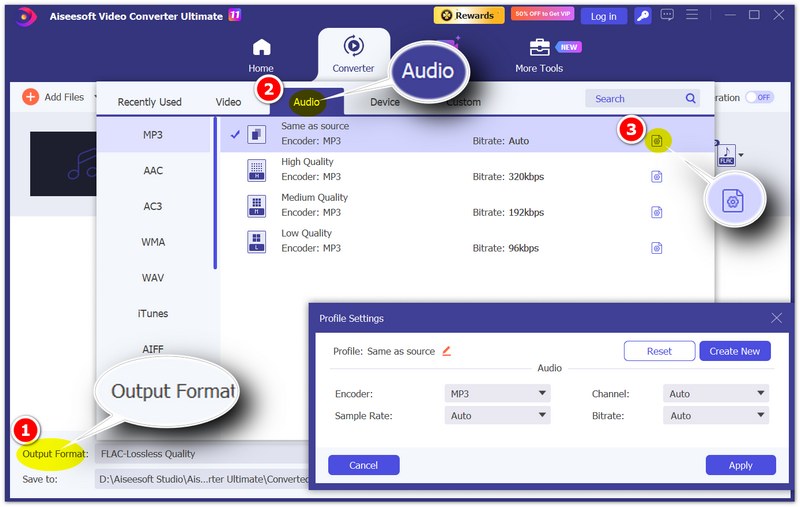800x507 pixels.
Task: Open the Output Format FLAC-Lossless Quality field
Action: 202,453
